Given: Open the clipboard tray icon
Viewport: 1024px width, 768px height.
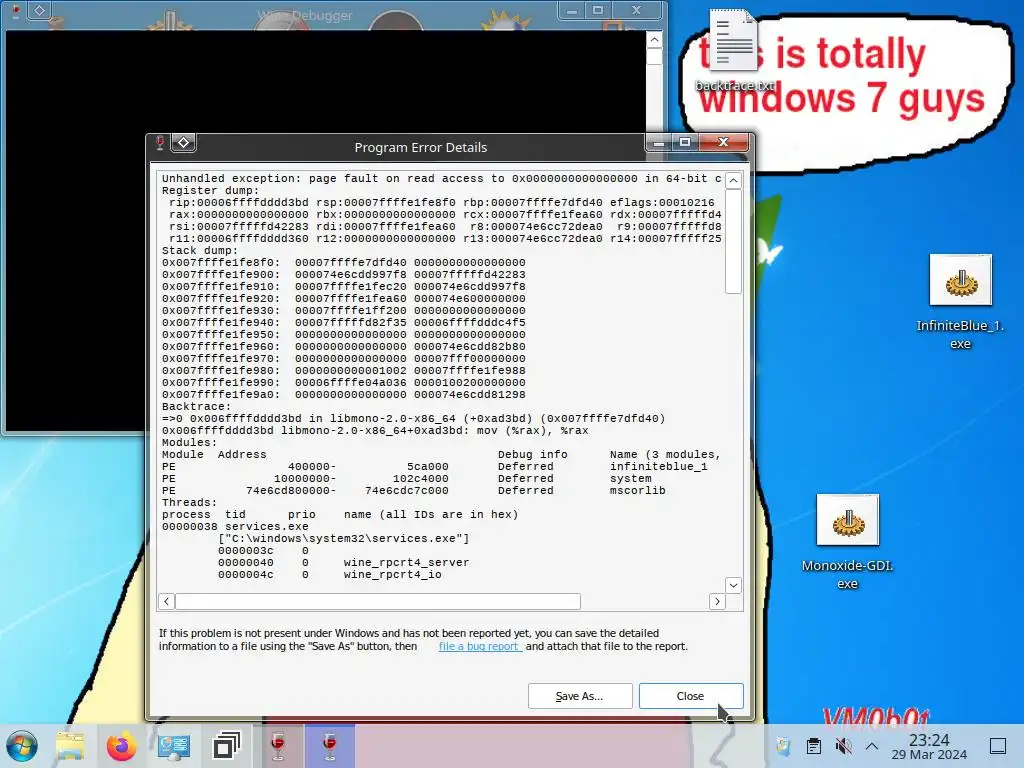Looking at the screenshot, I should [x=814, y=746].
